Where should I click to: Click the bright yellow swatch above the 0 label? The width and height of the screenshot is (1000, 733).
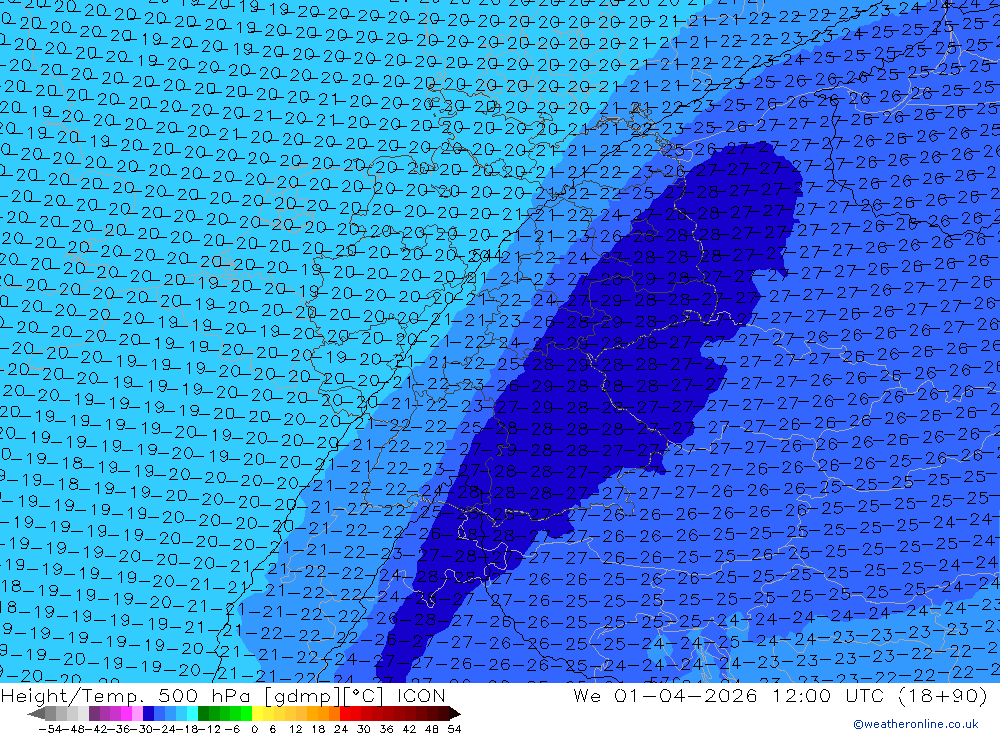pyautogui.click(x=257, y=713)
